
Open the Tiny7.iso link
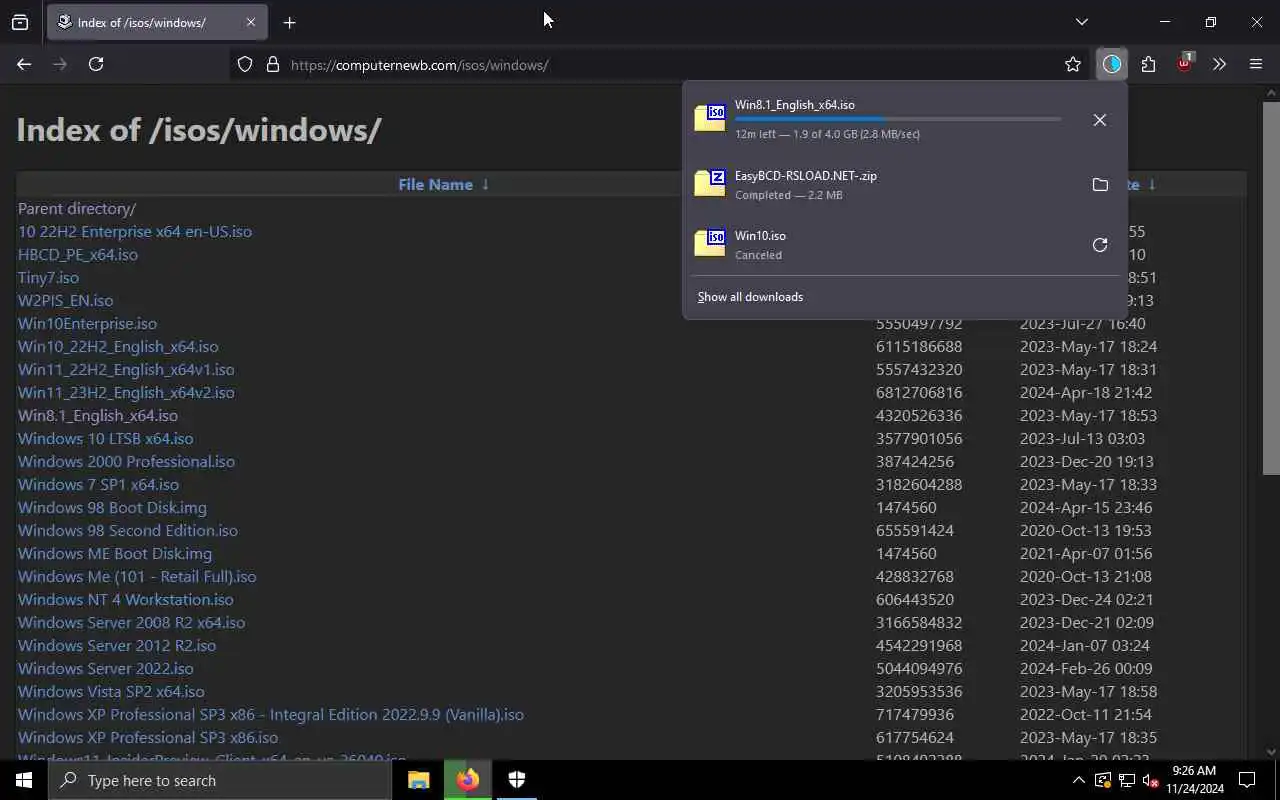coord(48,277)
